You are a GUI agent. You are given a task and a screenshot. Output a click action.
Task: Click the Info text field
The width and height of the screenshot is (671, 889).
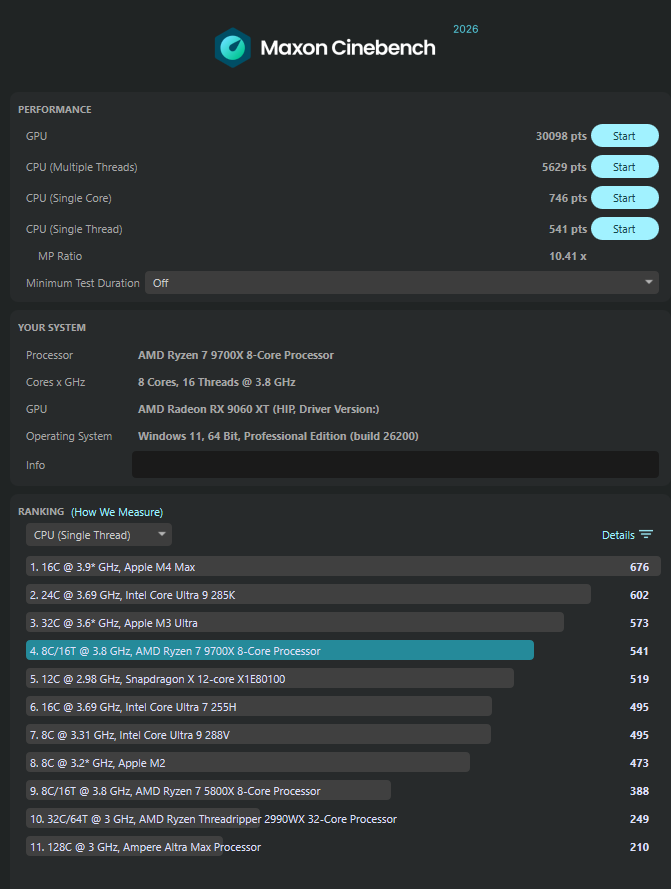tap(395, 464)
